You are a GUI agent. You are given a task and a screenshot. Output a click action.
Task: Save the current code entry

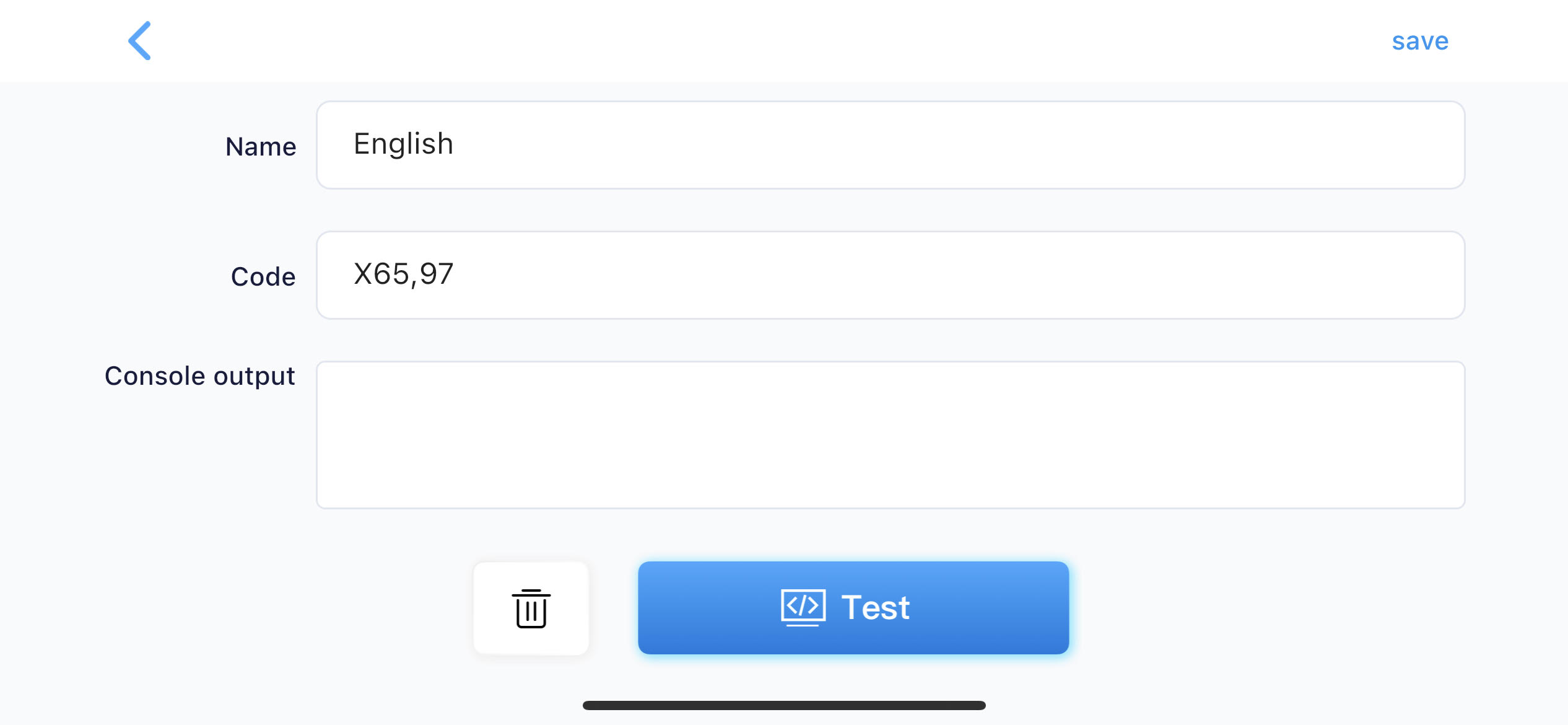coord(1419,42)
